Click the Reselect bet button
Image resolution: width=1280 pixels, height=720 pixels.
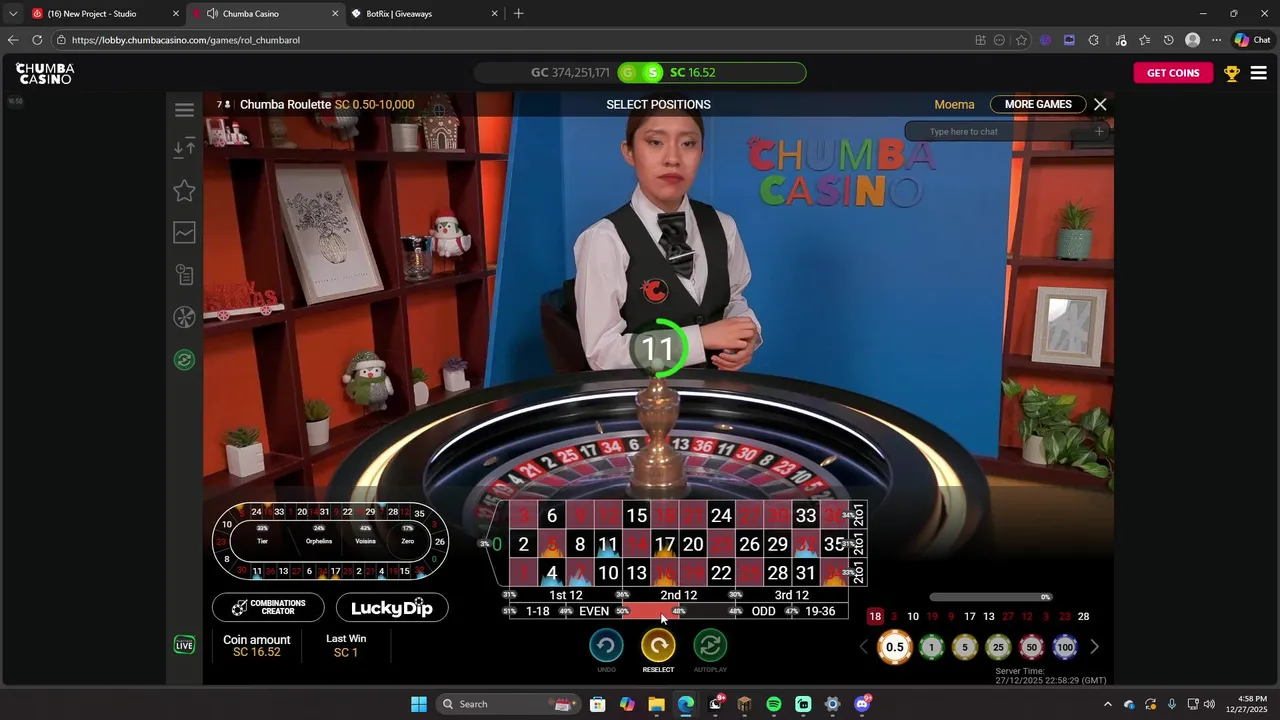[658, 646]
